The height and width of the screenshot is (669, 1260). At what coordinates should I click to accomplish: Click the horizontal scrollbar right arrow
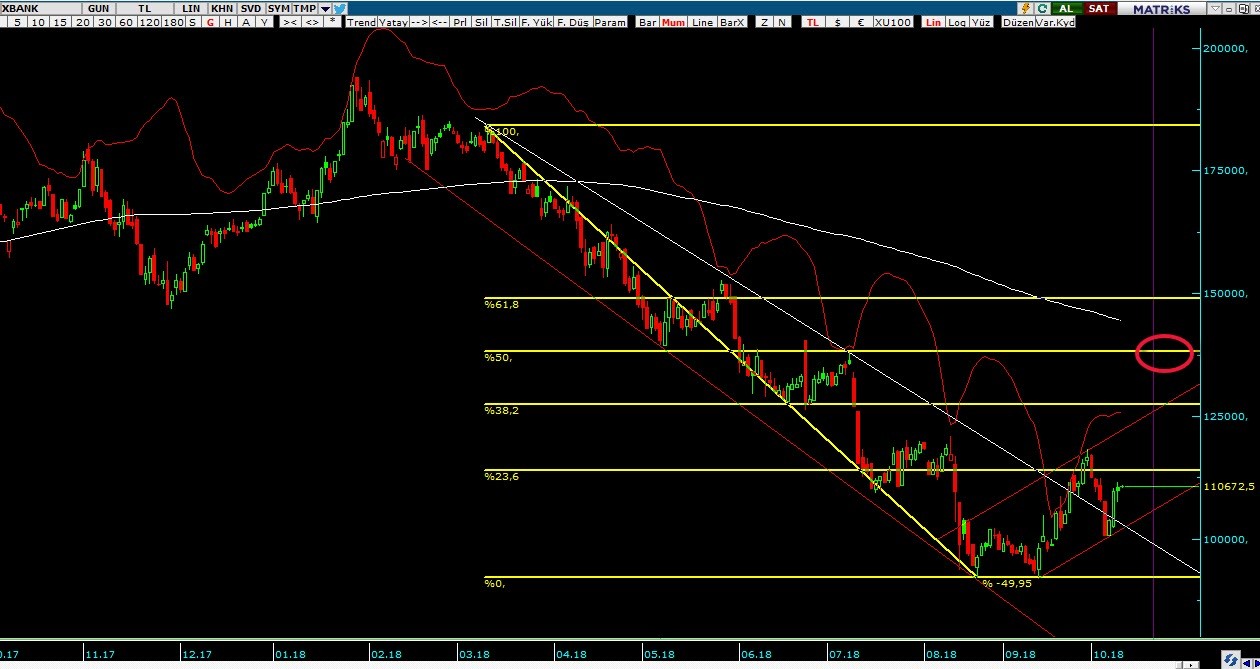click(1191, 665)
